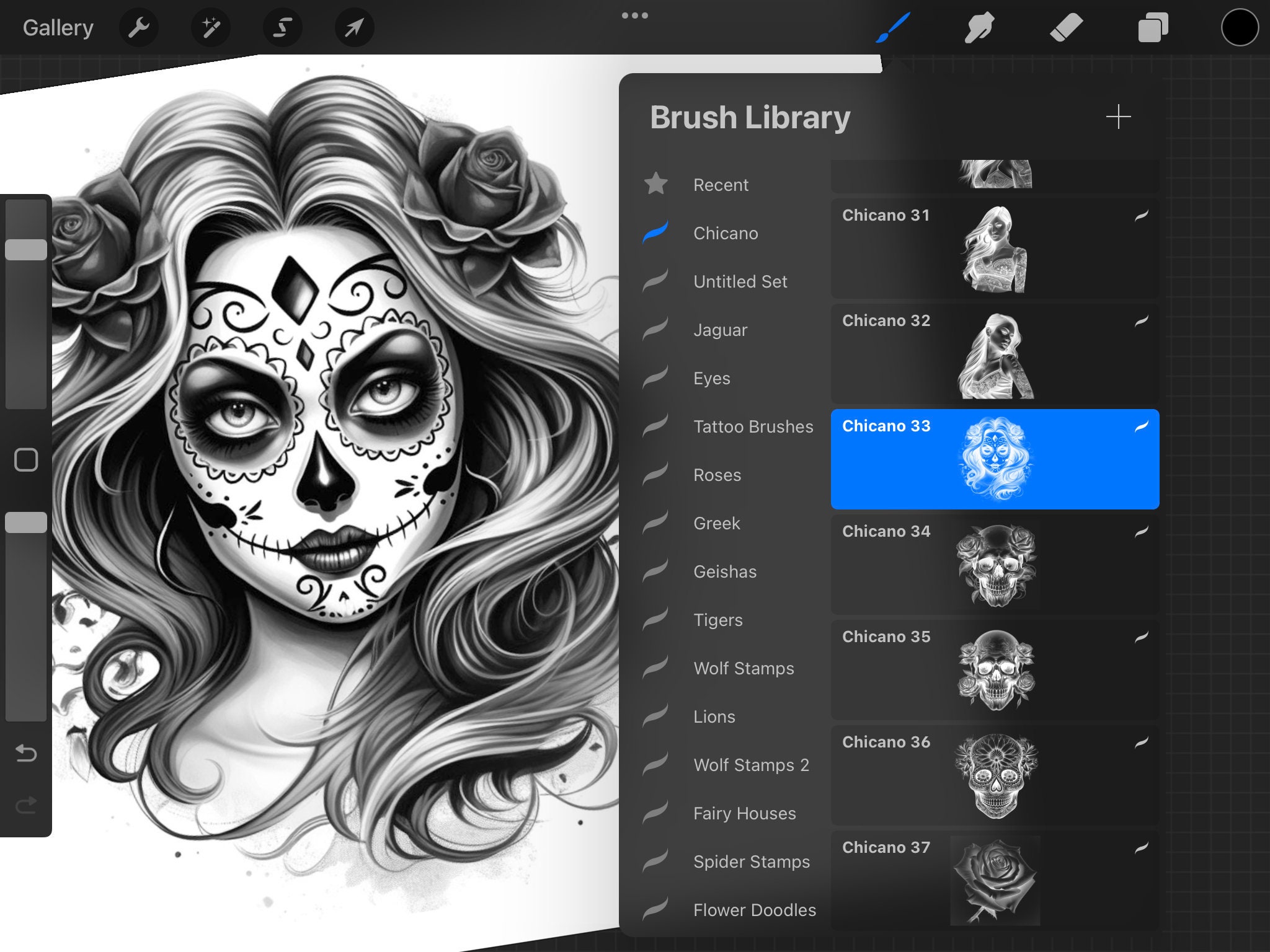Select the Wolf Stamps 2 brush set
Screen dimensions: 1270x952
click(x=751, y=765)
